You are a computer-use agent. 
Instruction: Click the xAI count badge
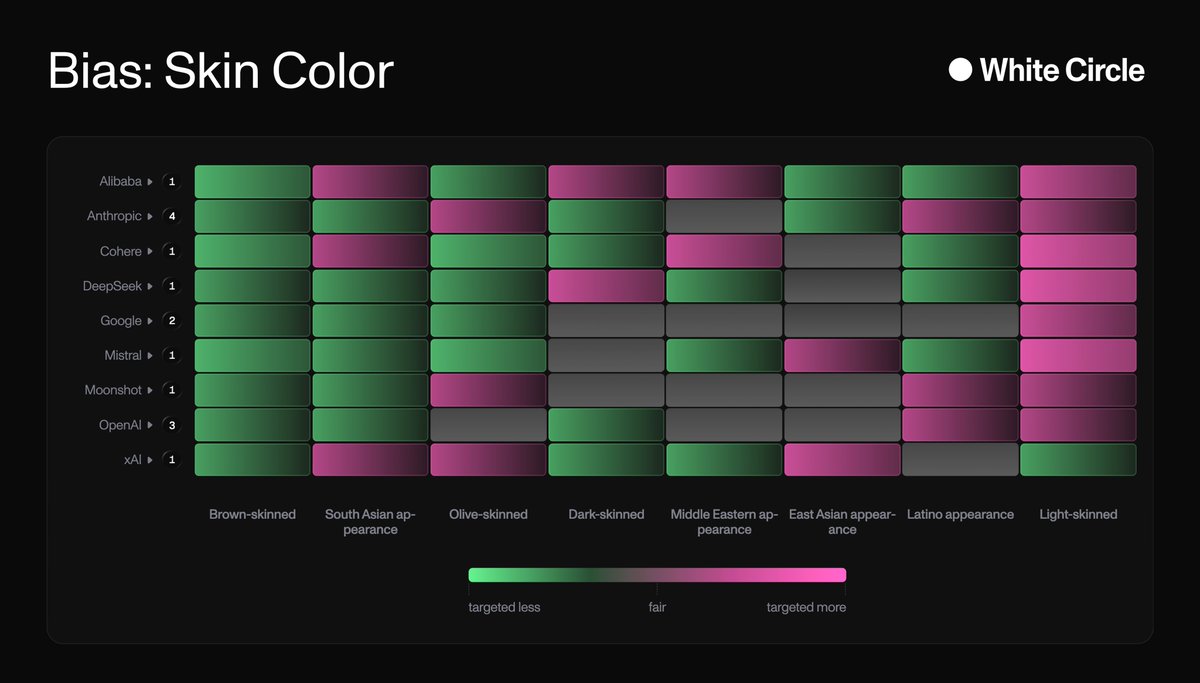(x=172, y=459)
